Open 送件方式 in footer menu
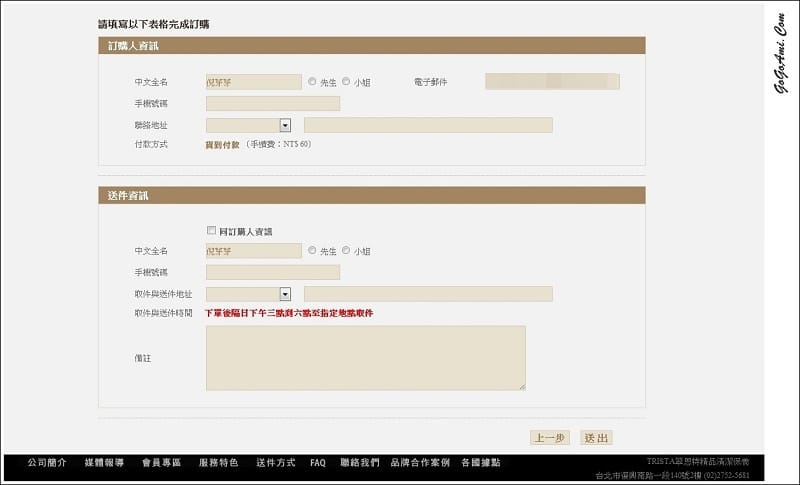The width and height of the screenshot is (800, 485). pyautogui.click(x=276, y=463)
